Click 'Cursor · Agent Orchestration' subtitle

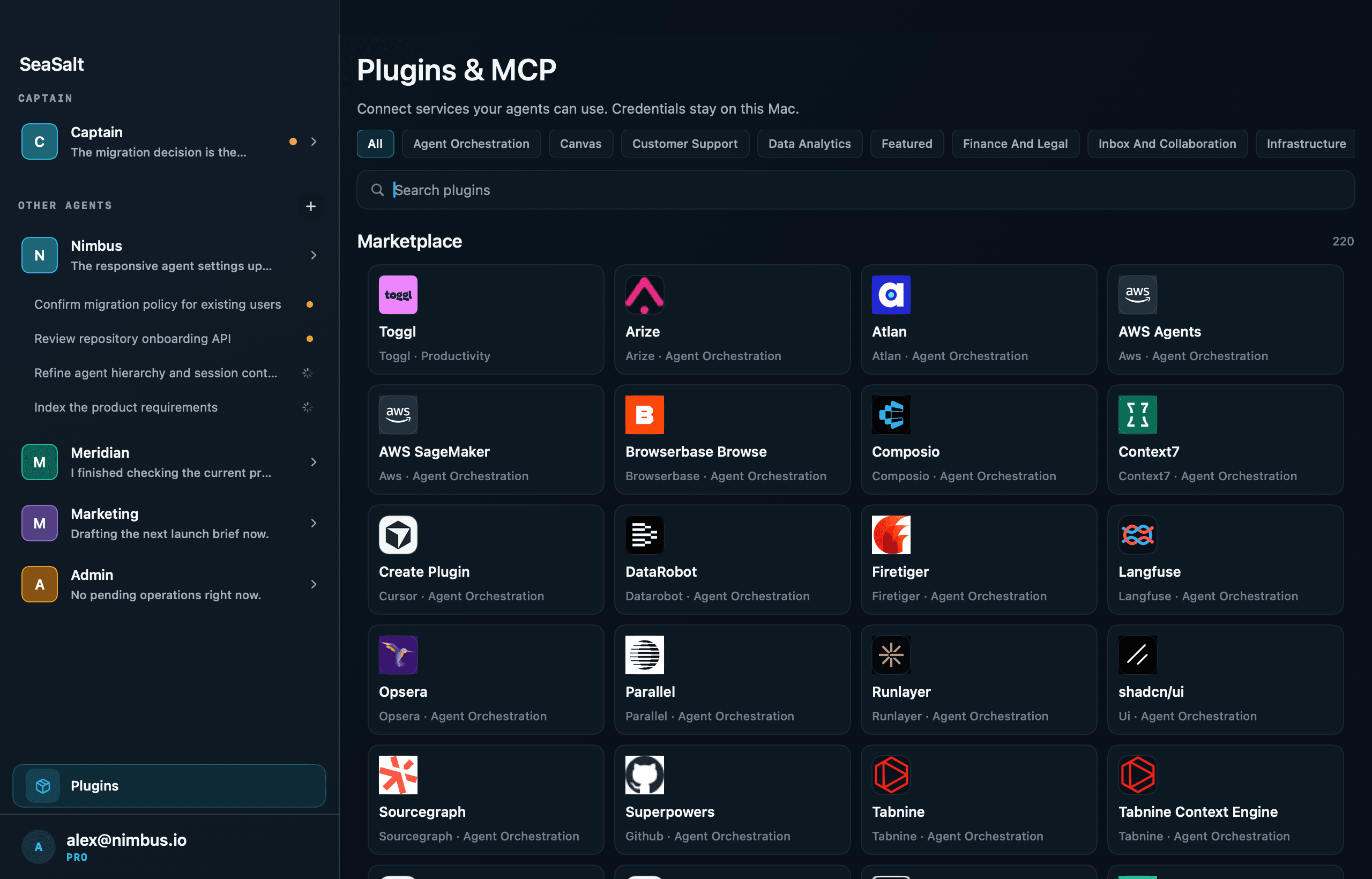(x=461, y=596)
